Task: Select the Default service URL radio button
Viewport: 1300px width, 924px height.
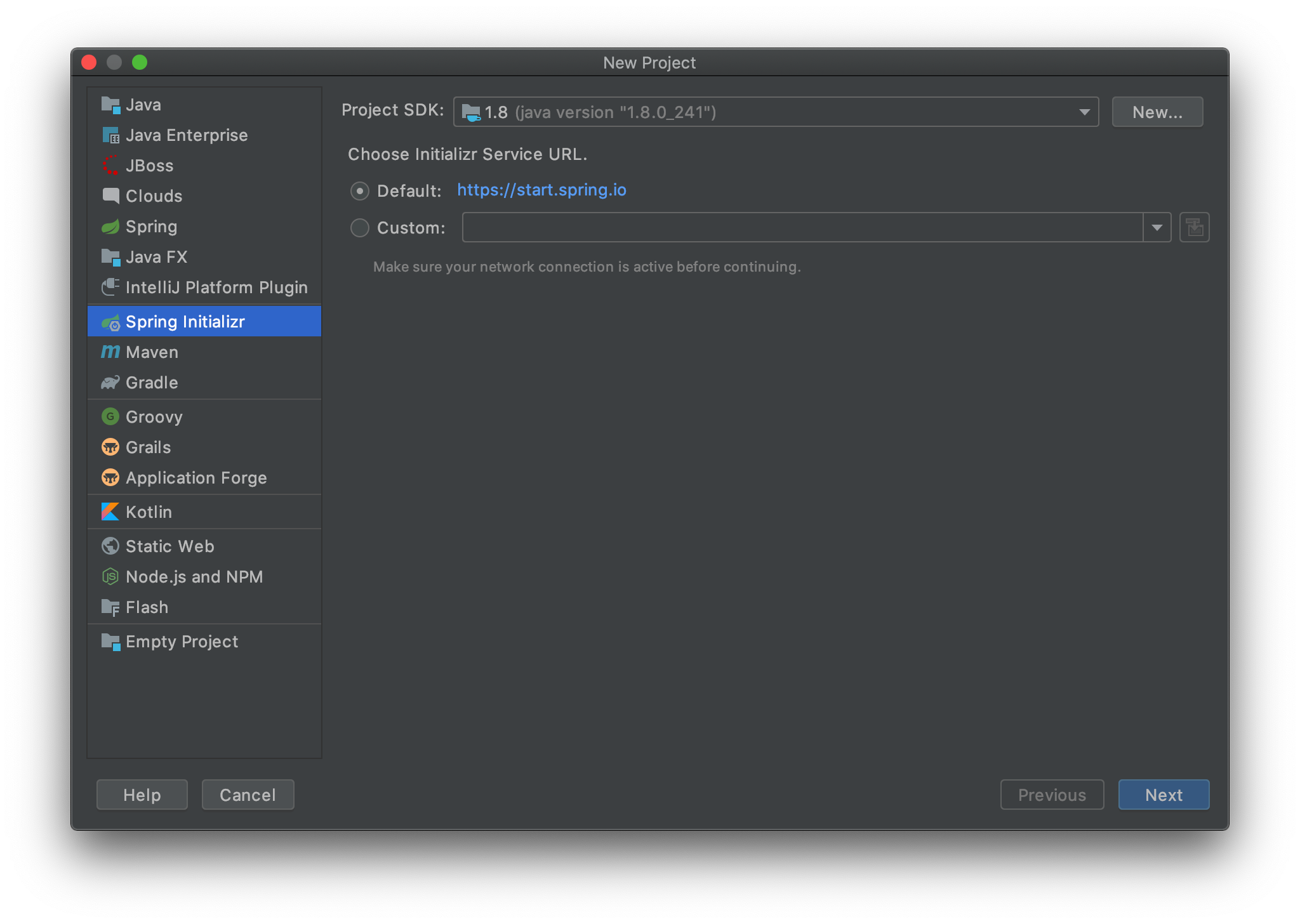Action: [x=360, y=191]
